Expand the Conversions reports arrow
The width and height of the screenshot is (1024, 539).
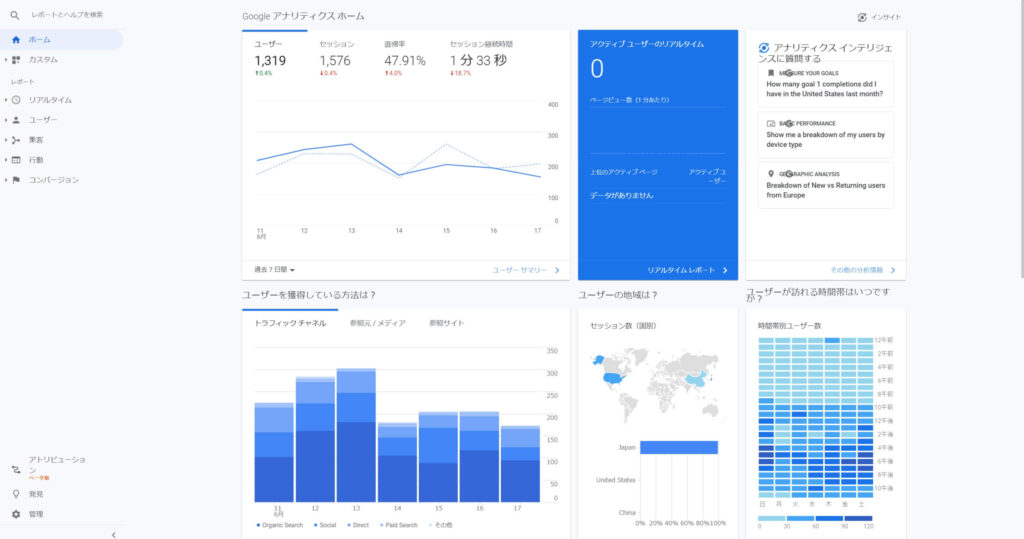pyautogui.click(x=6, y=180)
